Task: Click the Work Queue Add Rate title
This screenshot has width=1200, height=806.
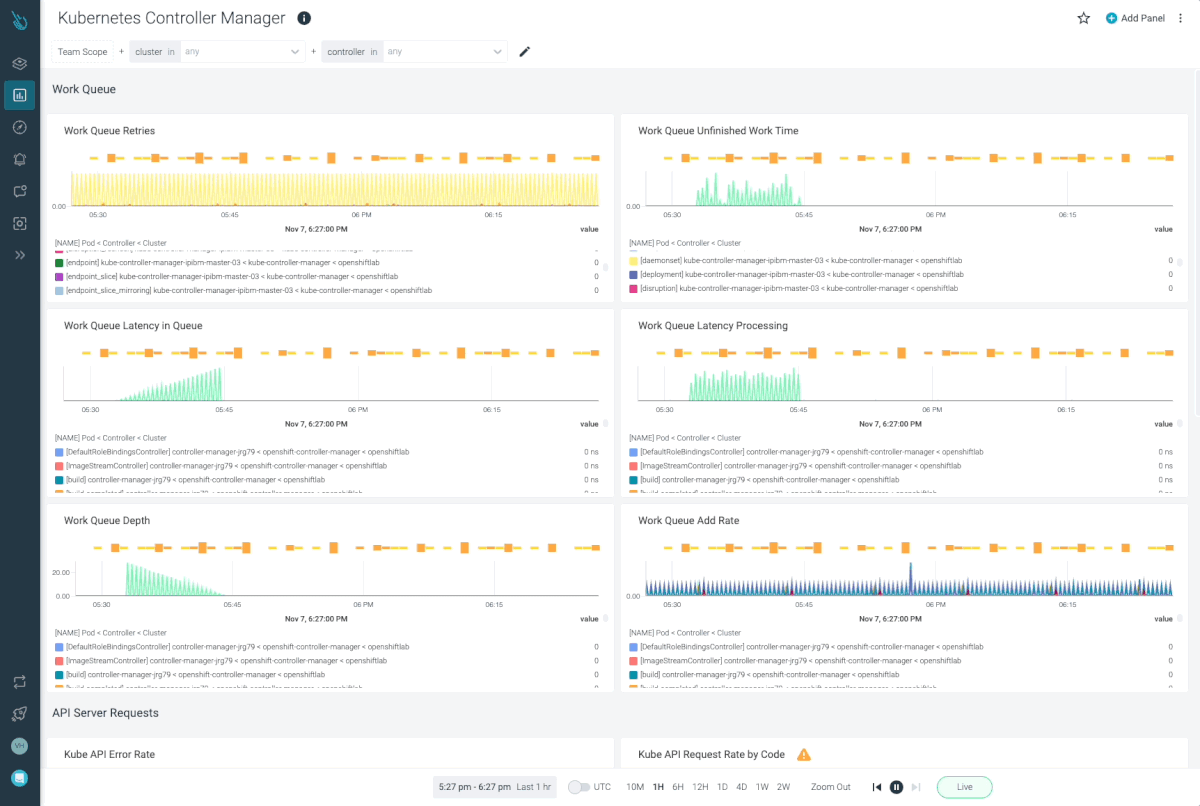Action: [689, 520]
